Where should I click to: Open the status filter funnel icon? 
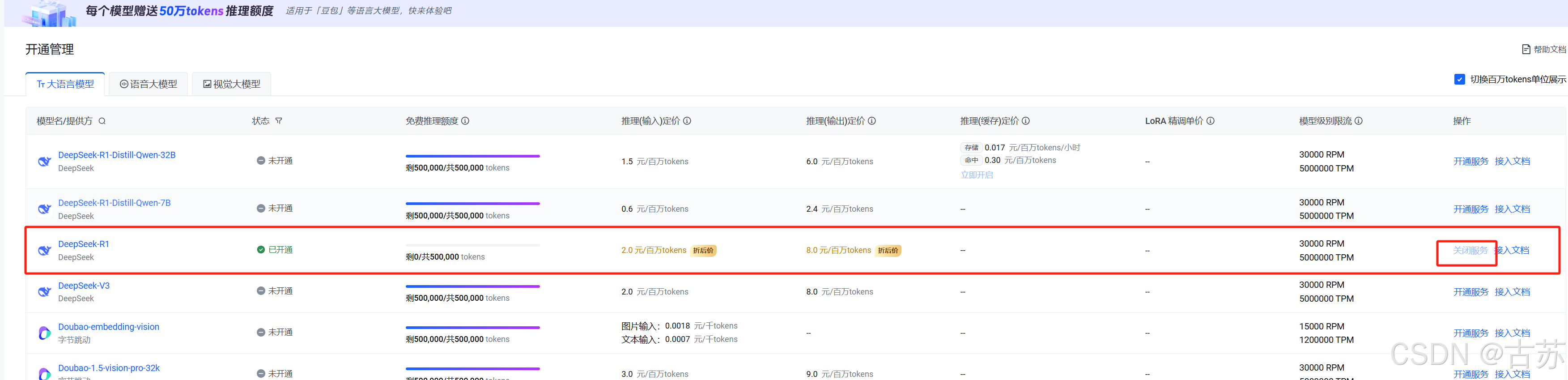pyautogui.click(x=279, y=120)
